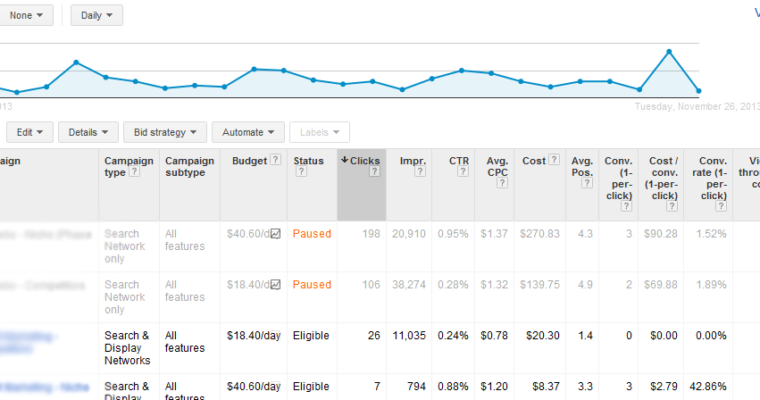Click budget chart icon in $40.60 paused row
760x400 pixels.
tap(275, 234)
